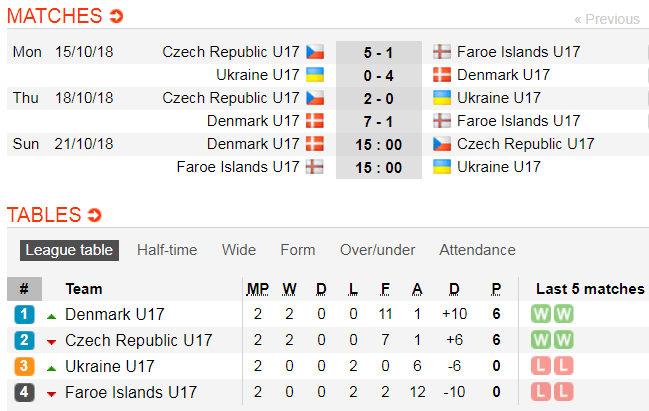The height and width of the screenshot is (411, 649).
Task: Open Denmark vs Czech Republic 15 : 00 fixture
Action: coord(378,144)
